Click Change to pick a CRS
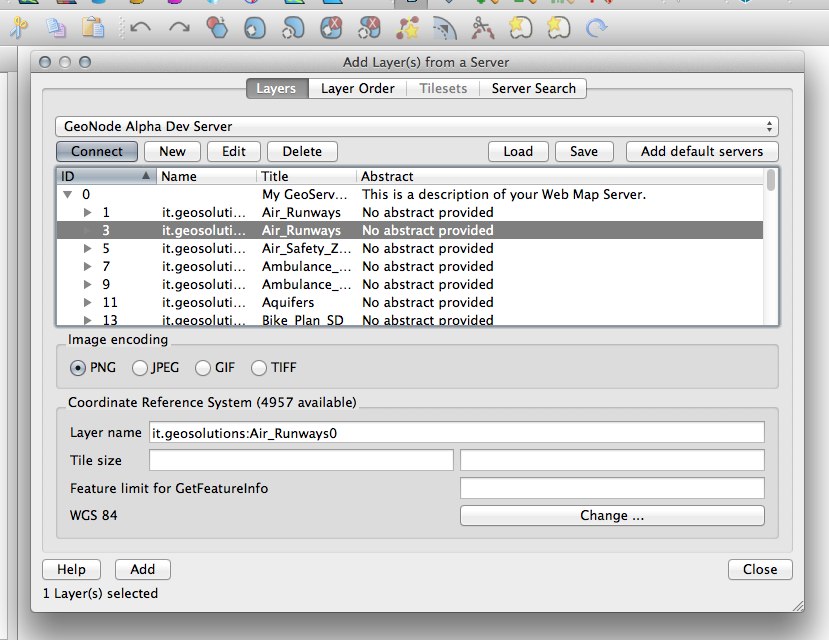Viewport: 829px width, 640px height. click(612, 515)
